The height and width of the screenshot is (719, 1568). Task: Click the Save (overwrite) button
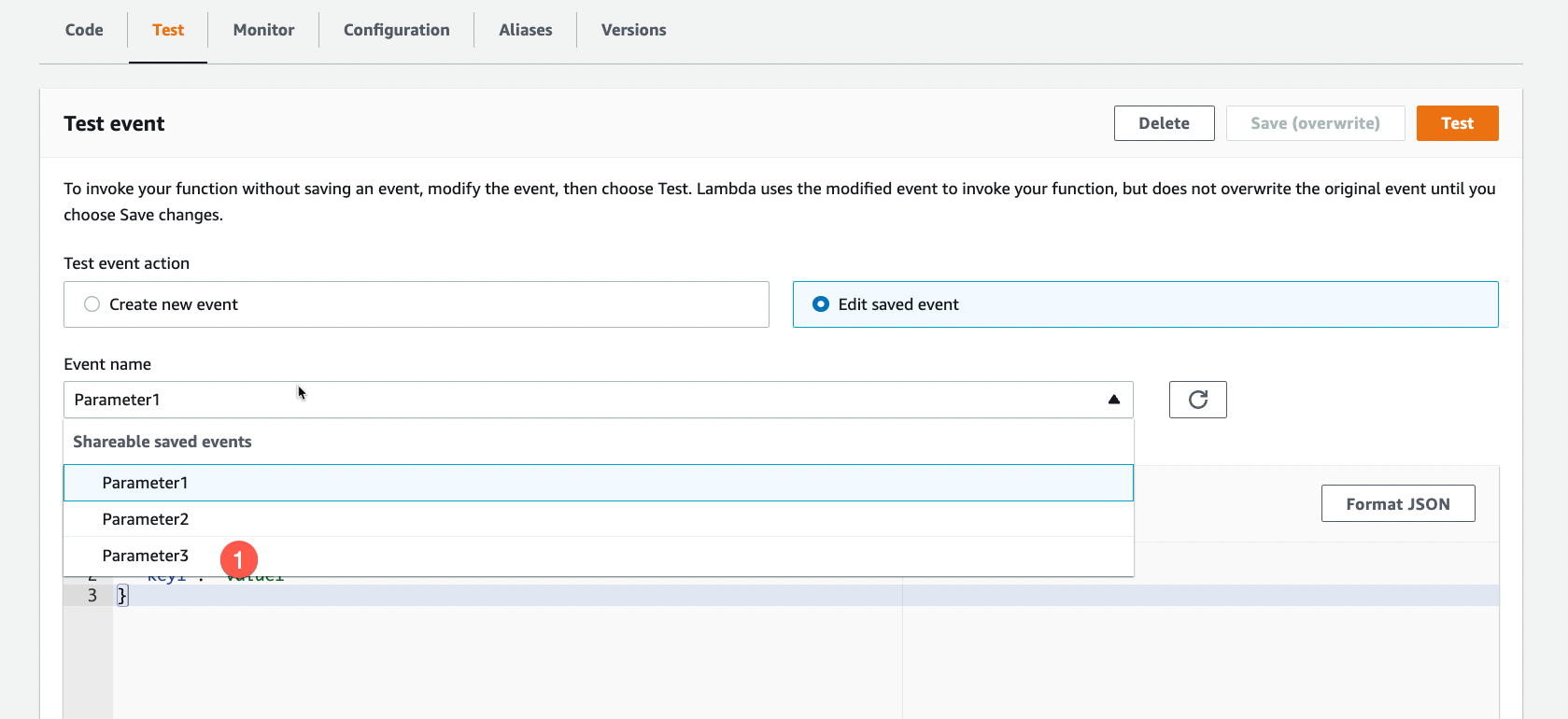[x=1315, y=123]
